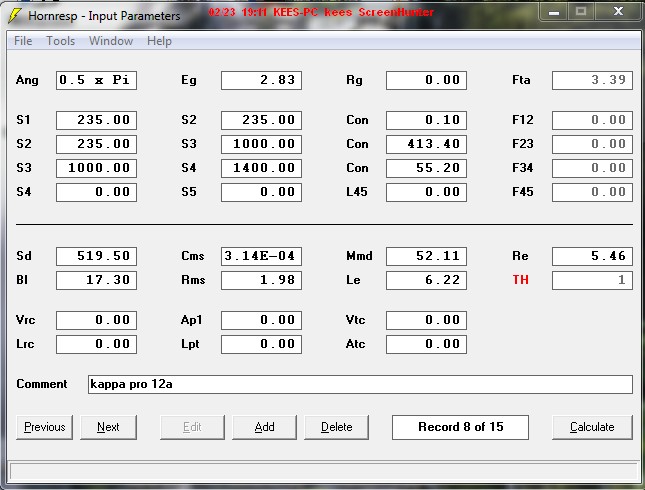Select the first Con field showing 0.10
Viewport: 645px width, 490px height.
pyautogui.click(x=426, y=120)
